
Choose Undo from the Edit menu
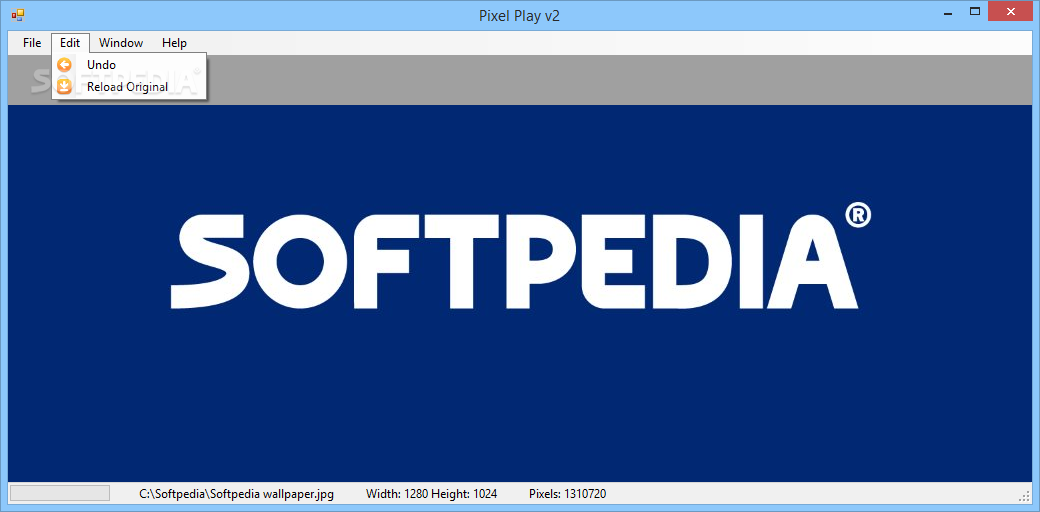[129, 65]
